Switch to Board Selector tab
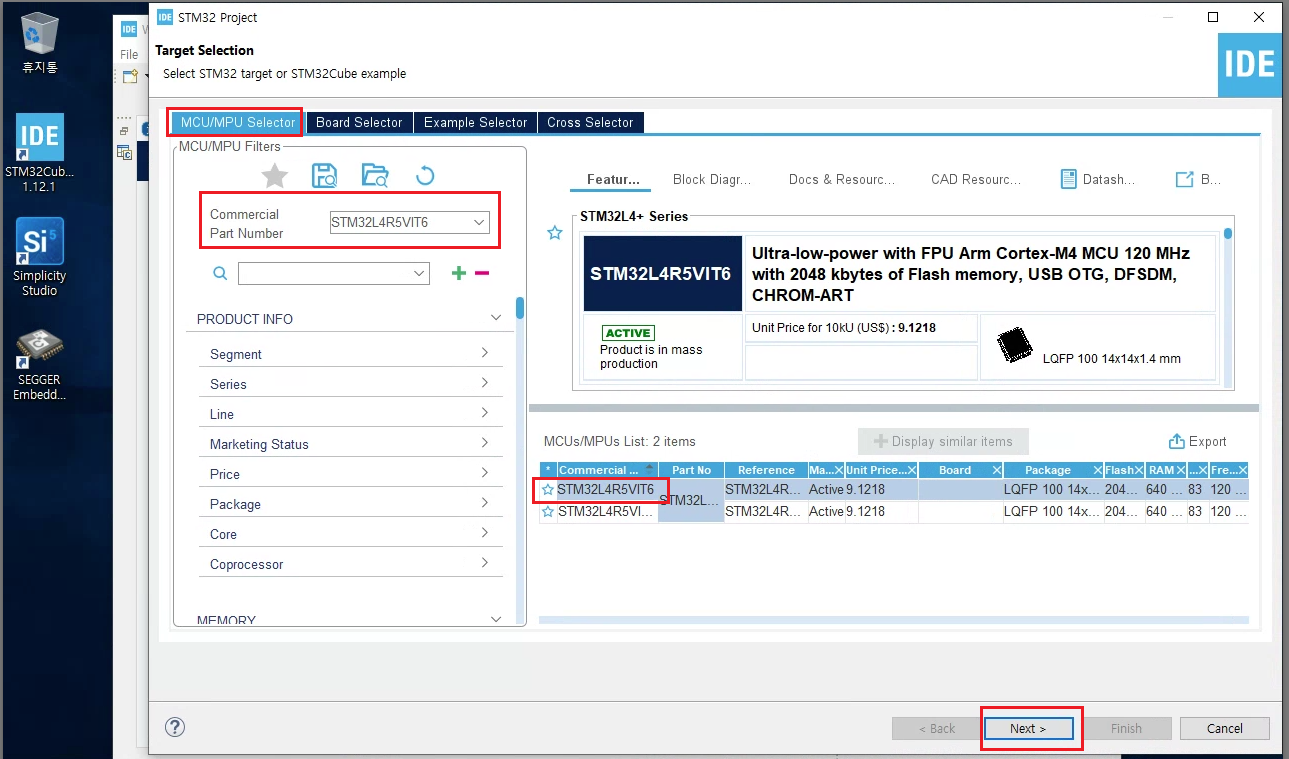This screenshot has height=759, width=1289. click(x=359, y=122)
